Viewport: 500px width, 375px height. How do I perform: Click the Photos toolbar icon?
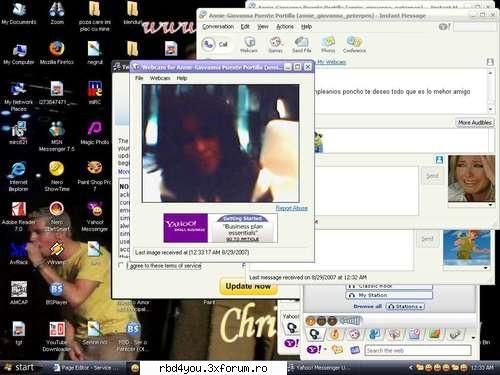[328, 45]
